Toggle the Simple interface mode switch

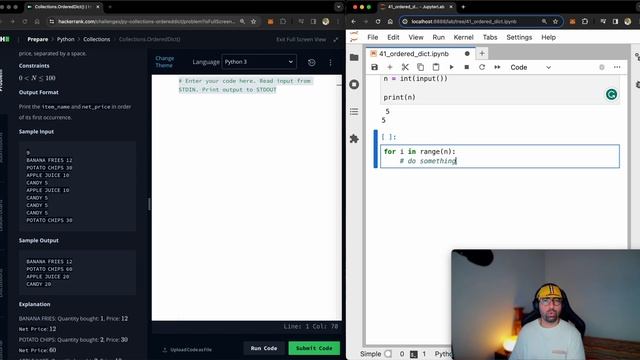[x=388, y=354]
